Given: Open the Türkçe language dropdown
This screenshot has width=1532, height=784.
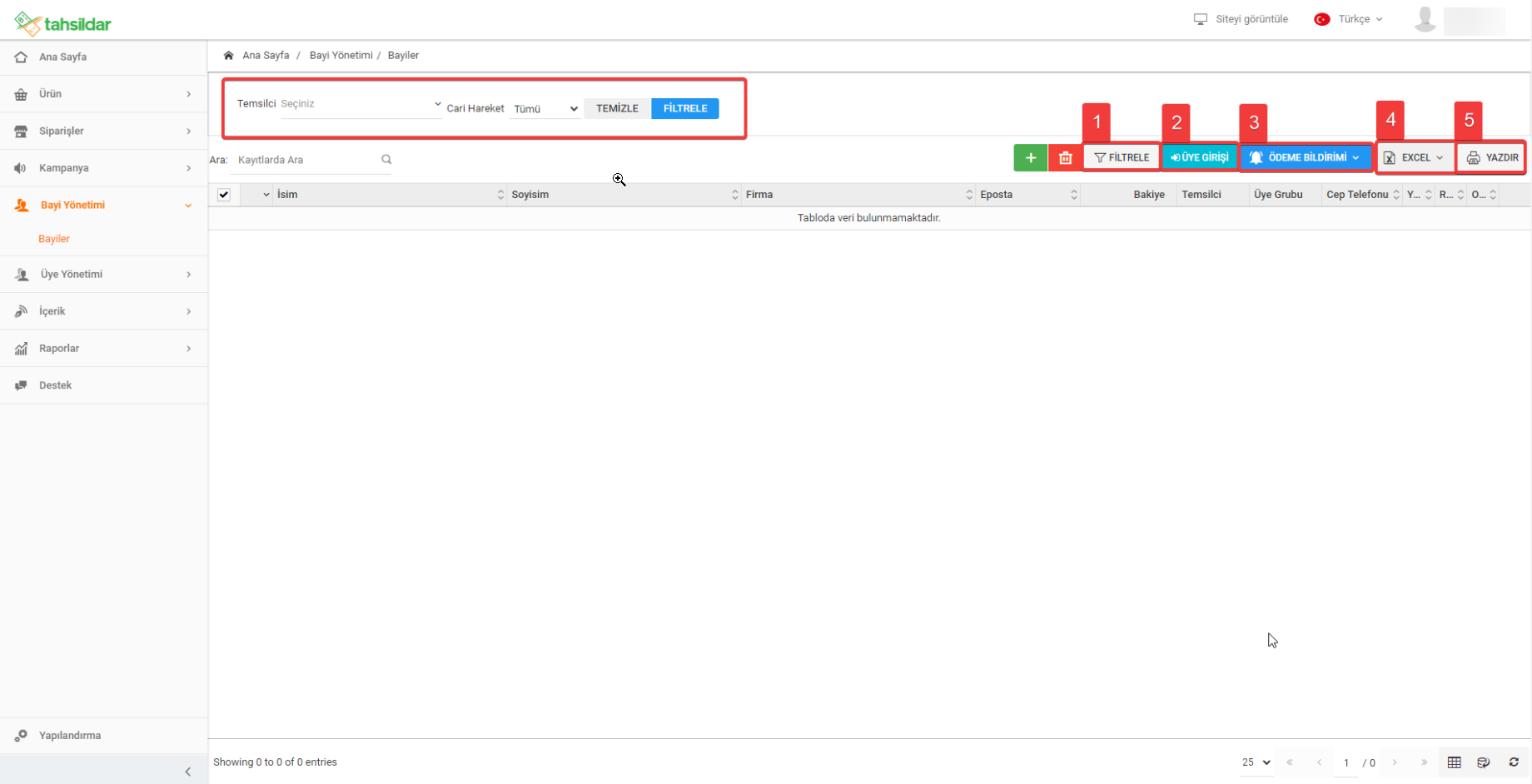Looking at the screenshot, I should 1360,19.
